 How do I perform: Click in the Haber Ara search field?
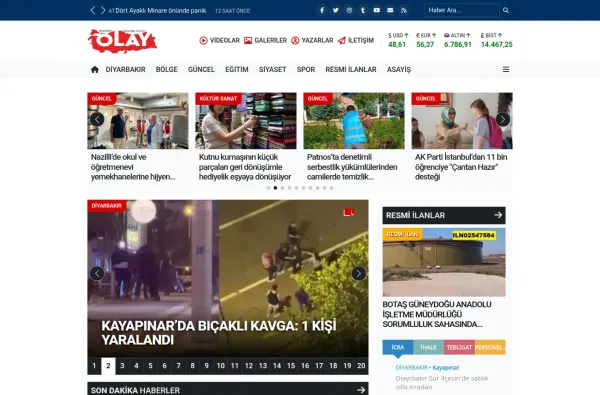[462, 10]
